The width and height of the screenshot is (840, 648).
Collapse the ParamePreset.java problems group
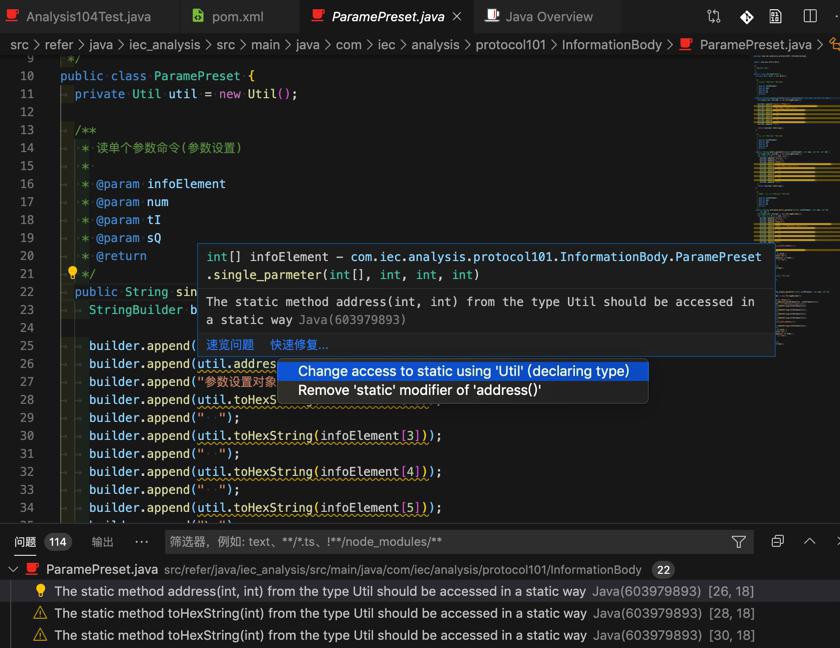[x=14, y=569]
